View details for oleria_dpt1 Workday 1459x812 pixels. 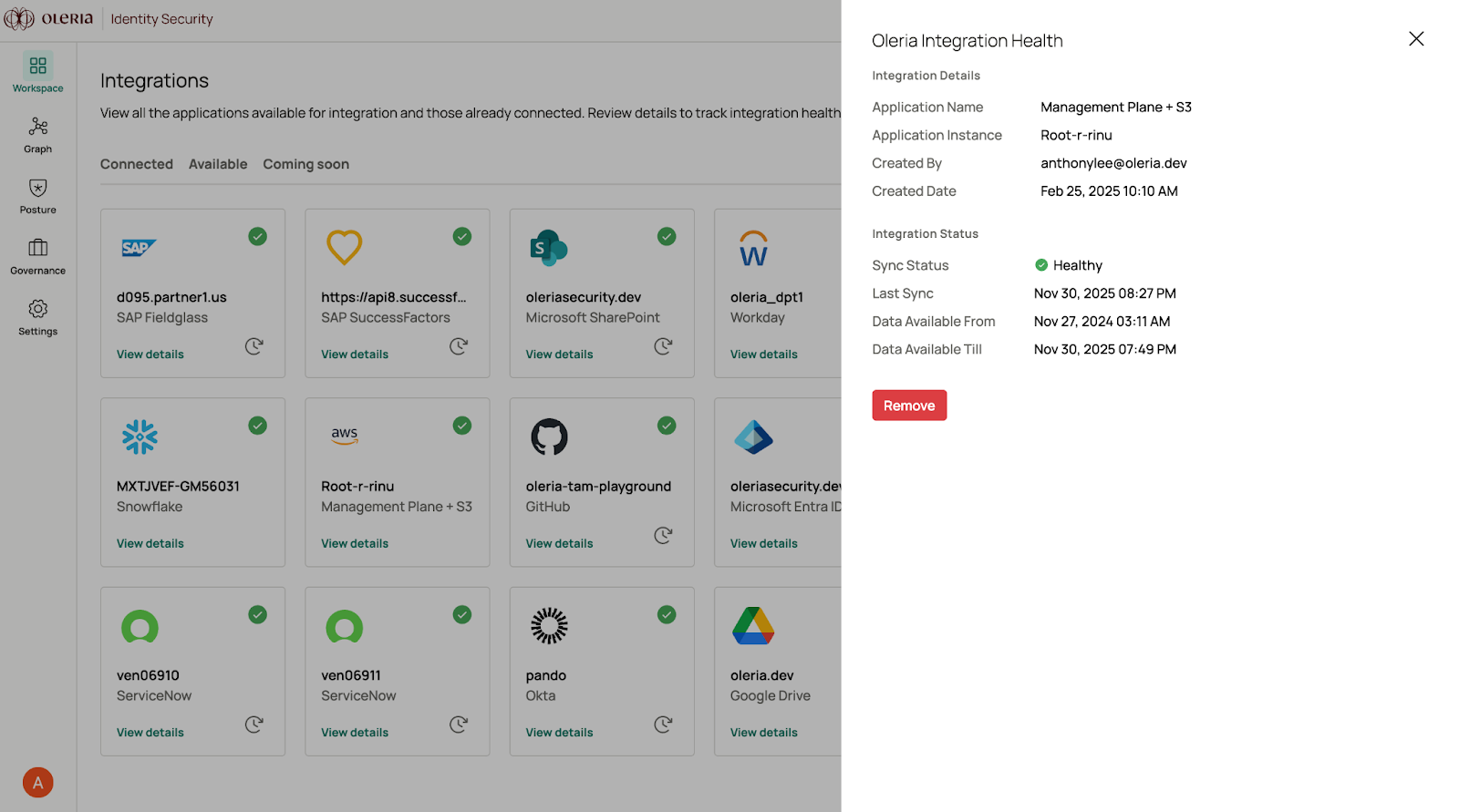764,355
